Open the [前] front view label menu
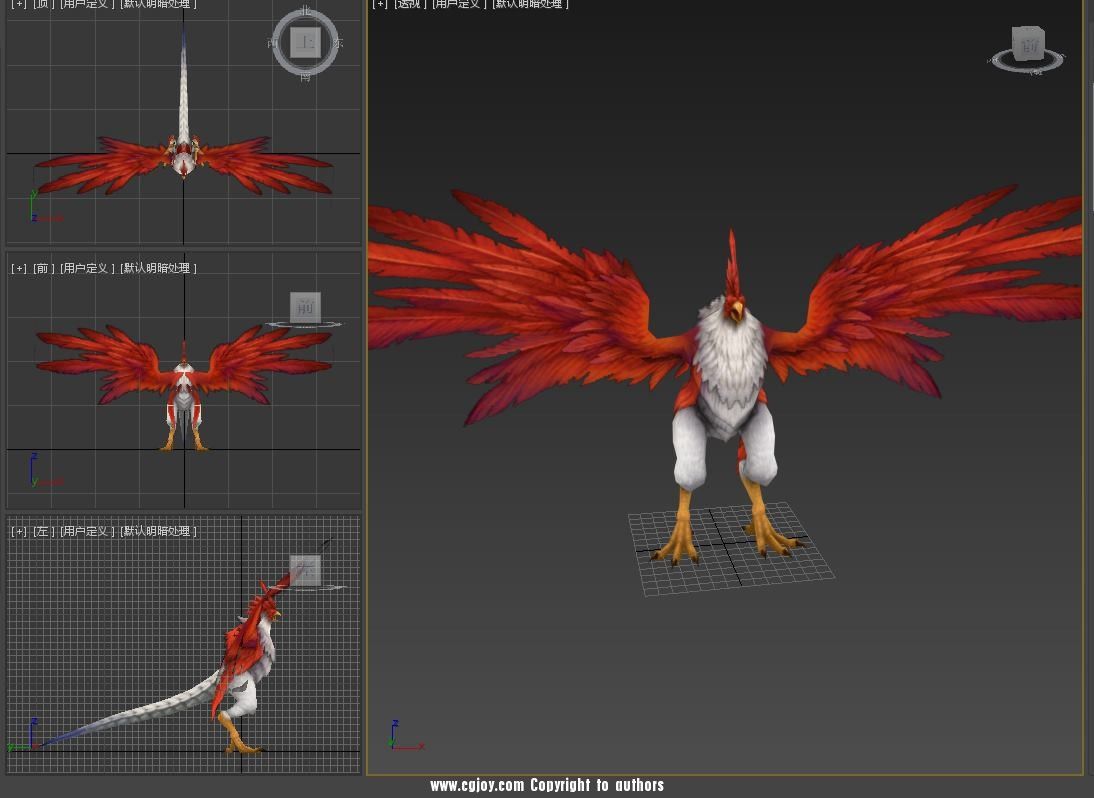 [43, 268]
